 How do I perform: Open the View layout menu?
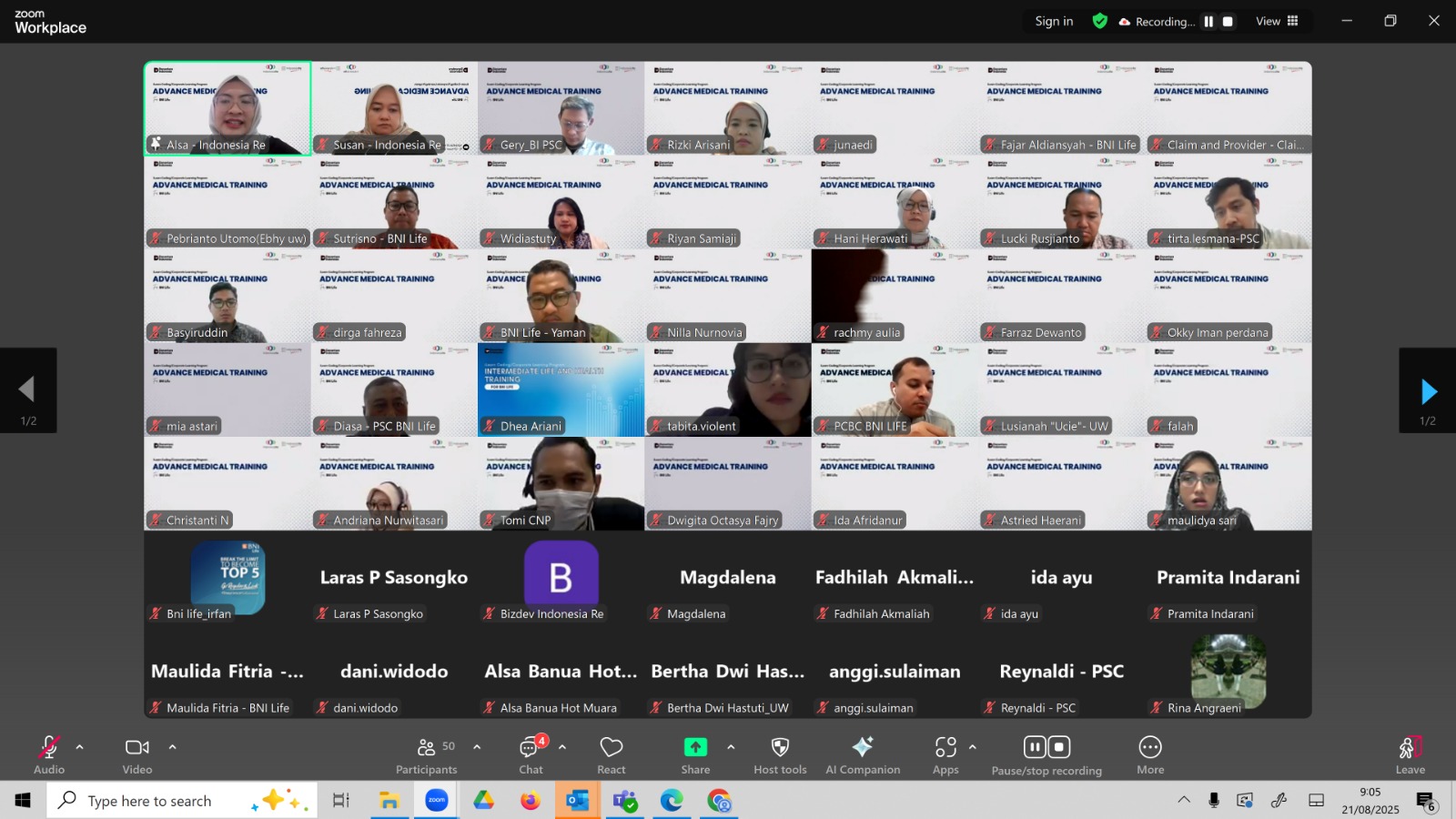[x=1277, y=22]
